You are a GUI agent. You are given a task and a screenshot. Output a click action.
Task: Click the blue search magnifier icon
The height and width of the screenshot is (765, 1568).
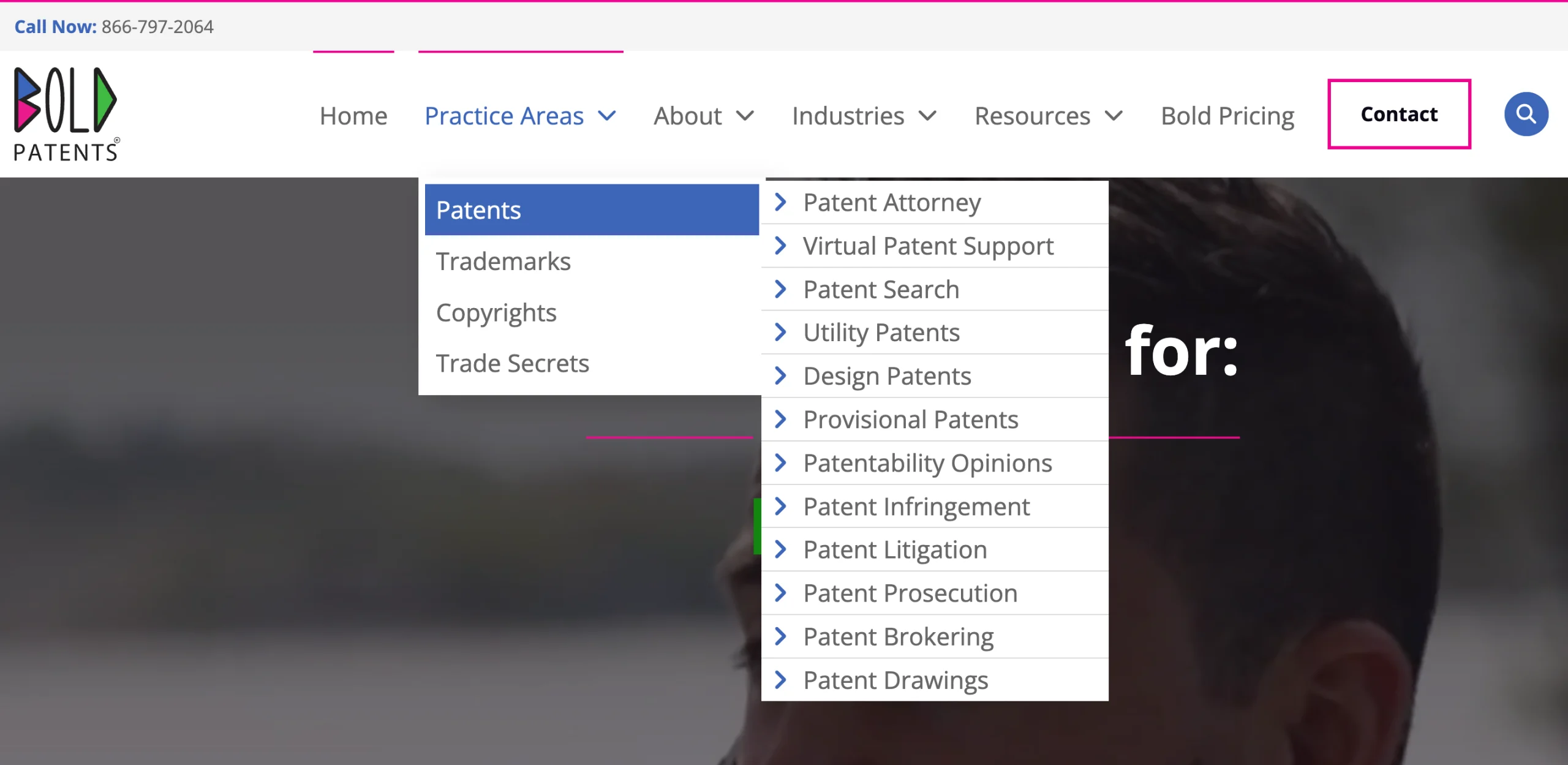pos(1526,114)
